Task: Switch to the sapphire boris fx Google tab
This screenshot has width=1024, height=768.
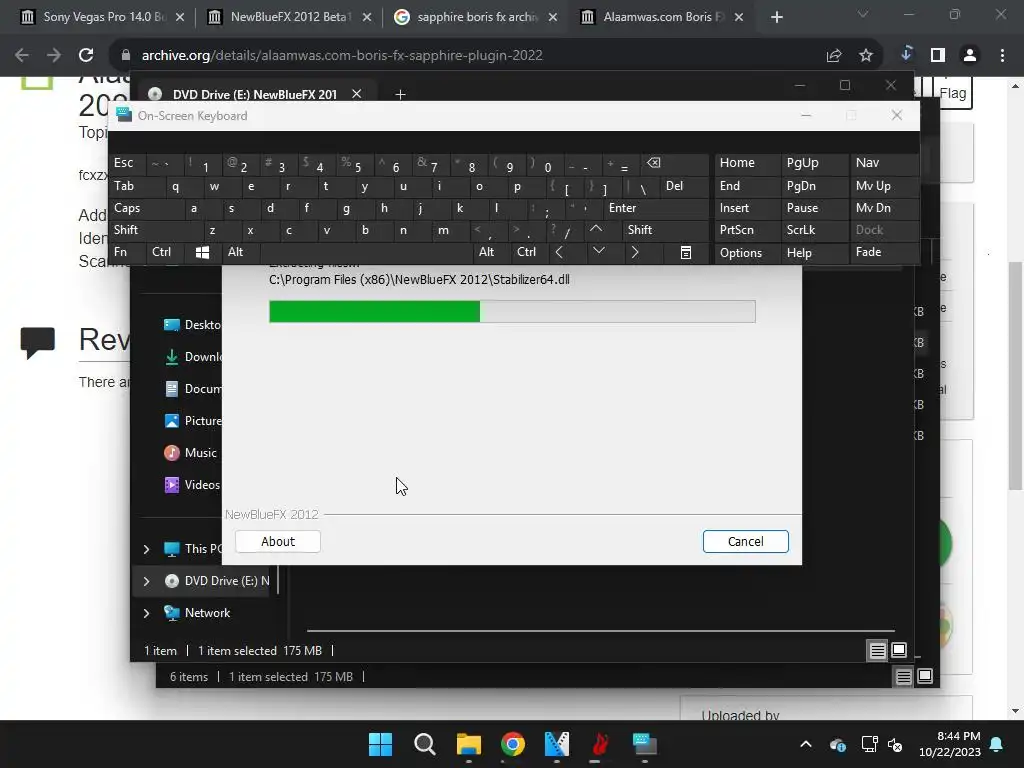Action: 474,17
